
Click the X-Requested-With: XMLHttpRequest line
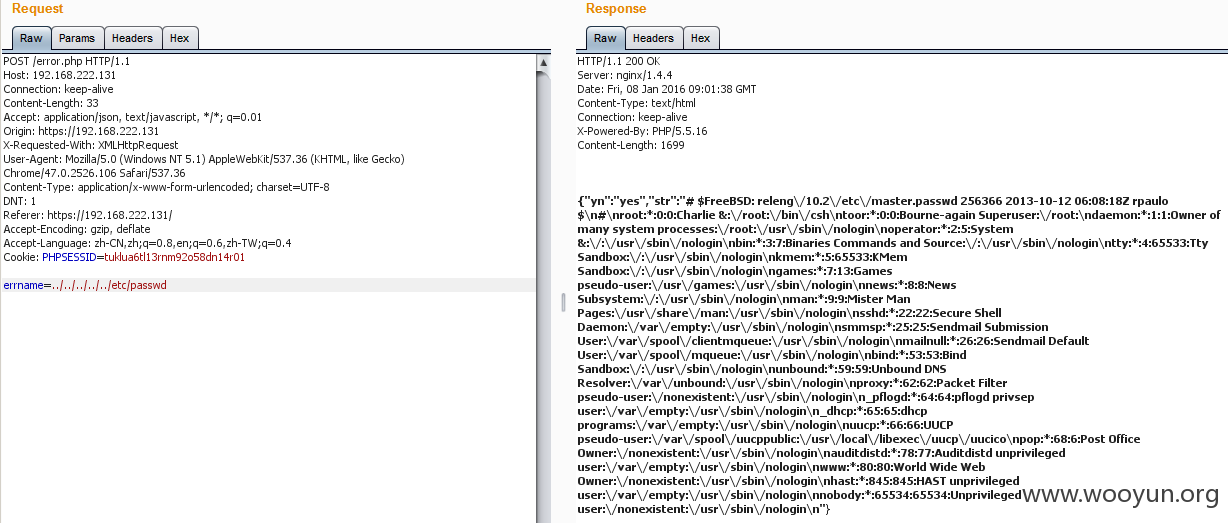[91, 145]
